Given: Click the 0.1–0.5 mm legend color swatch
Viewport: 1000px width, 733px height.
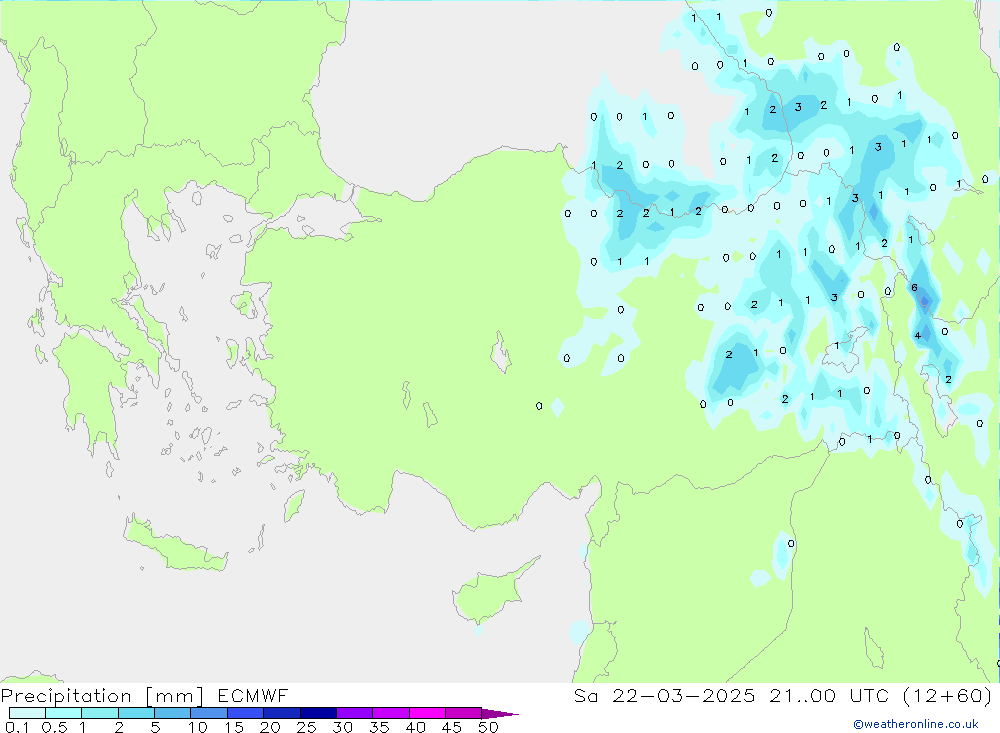Looking at the screenshot, I should [x=27, y=713].
